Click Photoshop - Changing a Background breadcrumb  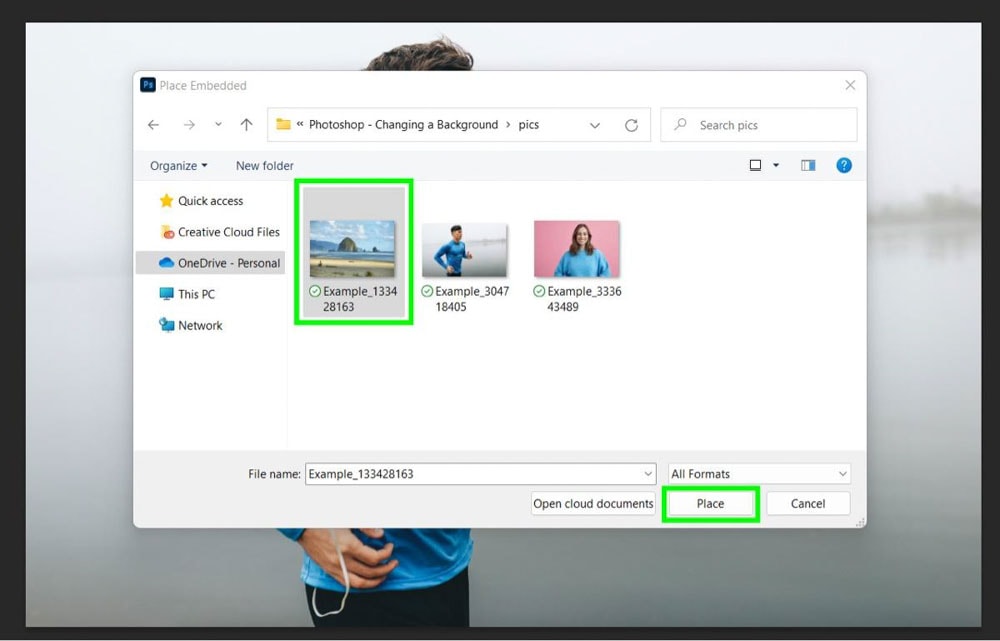(404, 125)
